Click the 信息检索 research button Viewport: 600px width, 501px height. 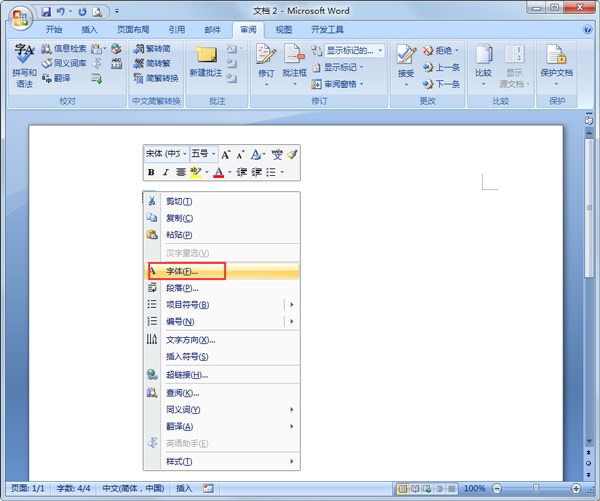[63, 48]
